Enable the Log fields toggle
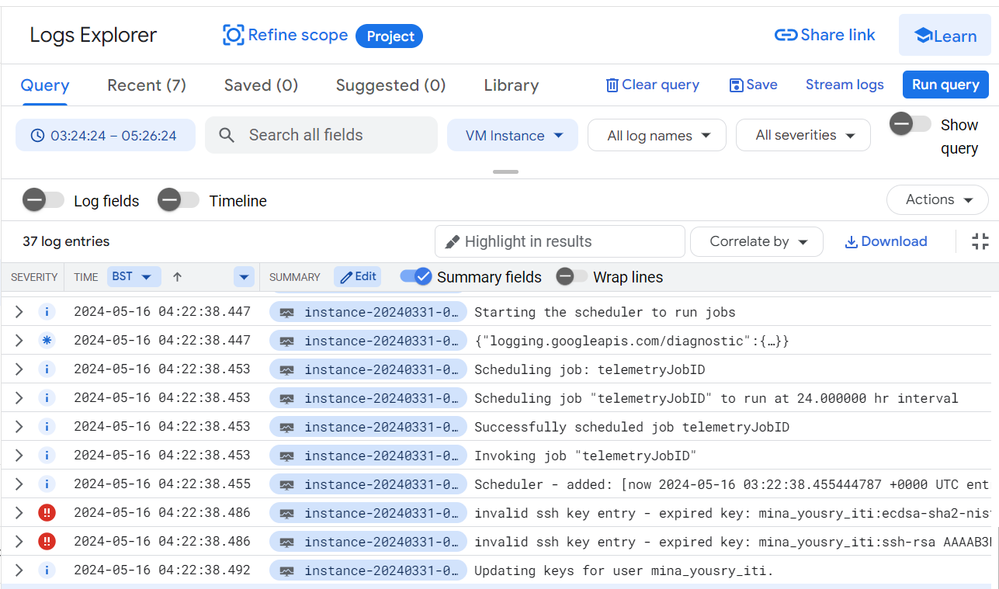 43,200
